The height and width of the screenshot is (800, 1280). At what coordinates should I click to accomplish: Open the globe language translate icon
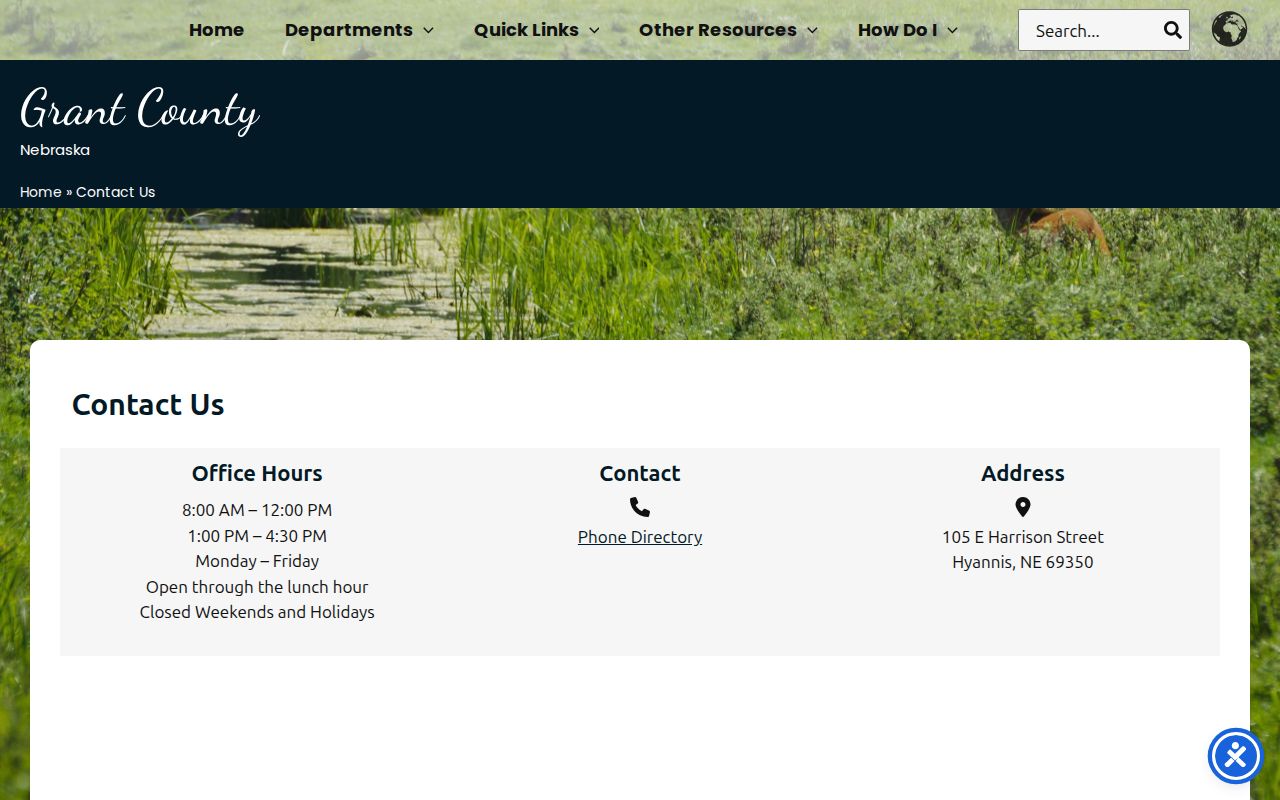pyautogui.click(x=1229, y=29)
